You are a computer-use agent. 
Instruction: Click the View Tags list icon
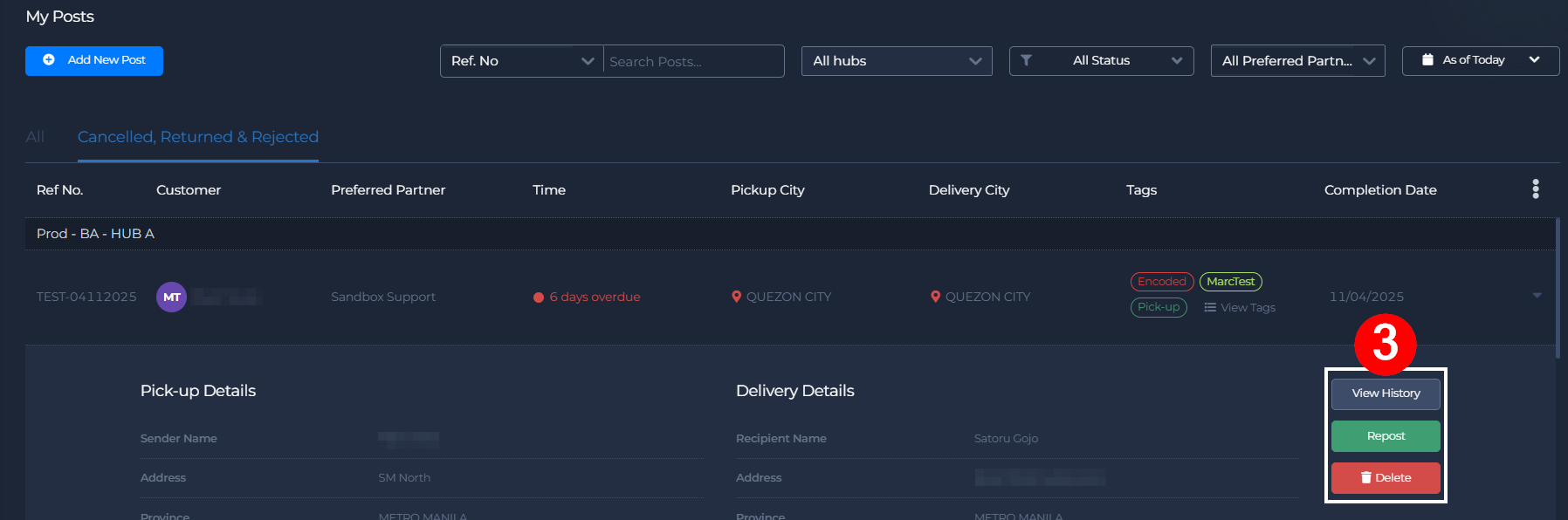(1210, 307)
